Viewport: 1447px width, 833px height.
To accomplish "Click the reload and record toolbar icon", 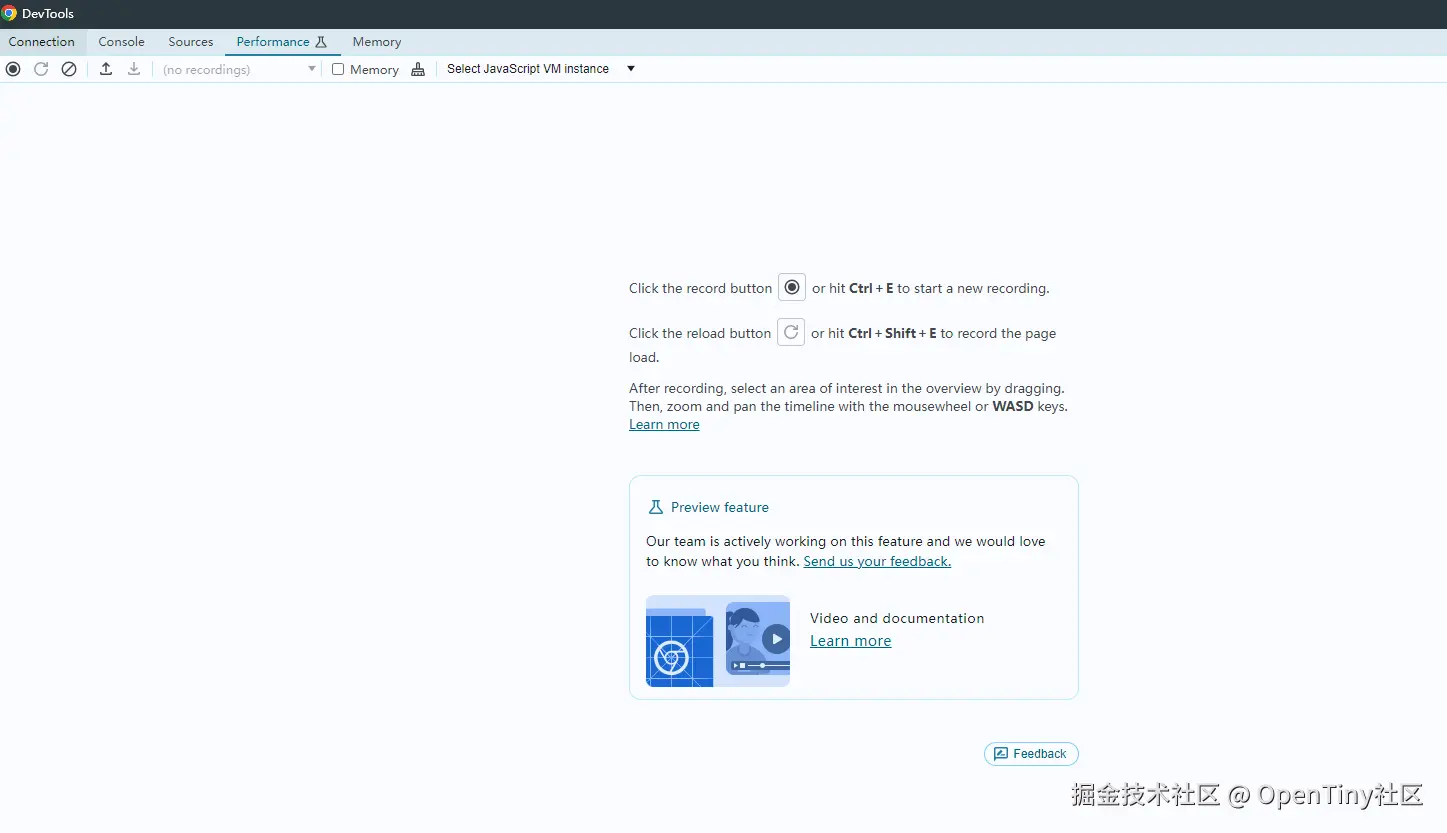I will [x=41, y=69].
